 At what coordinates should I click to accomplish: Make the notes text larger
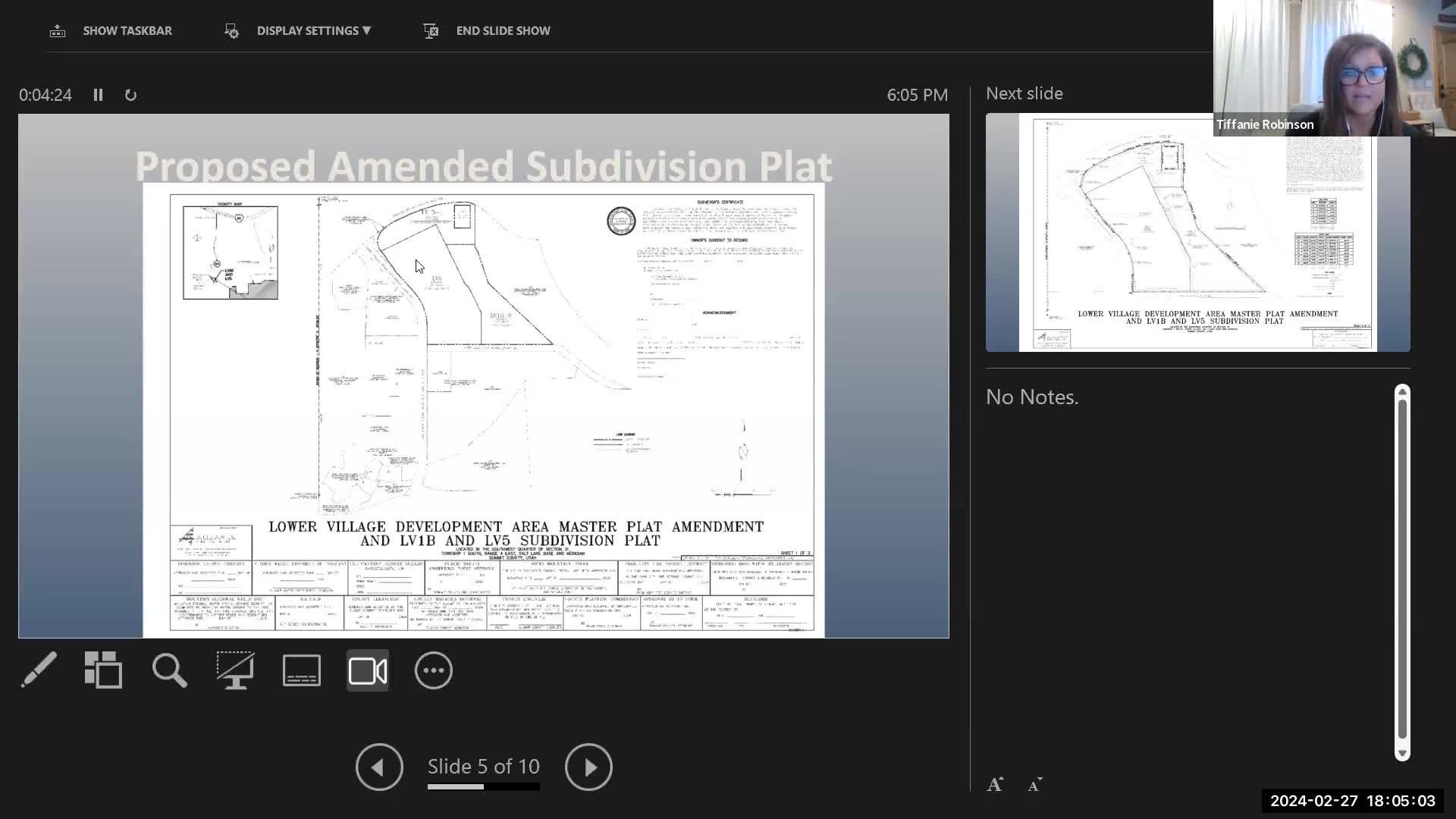[995, 785]
